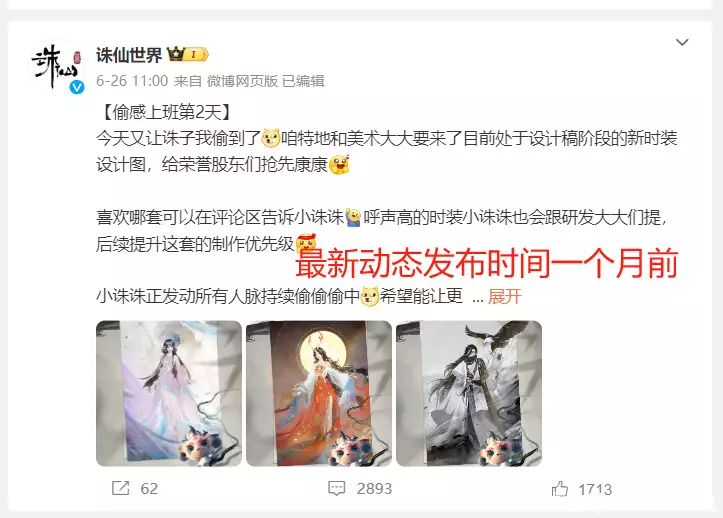Click the 微博网页版 source link
This screenshot has width=723, height=518.
click(242, 81)
